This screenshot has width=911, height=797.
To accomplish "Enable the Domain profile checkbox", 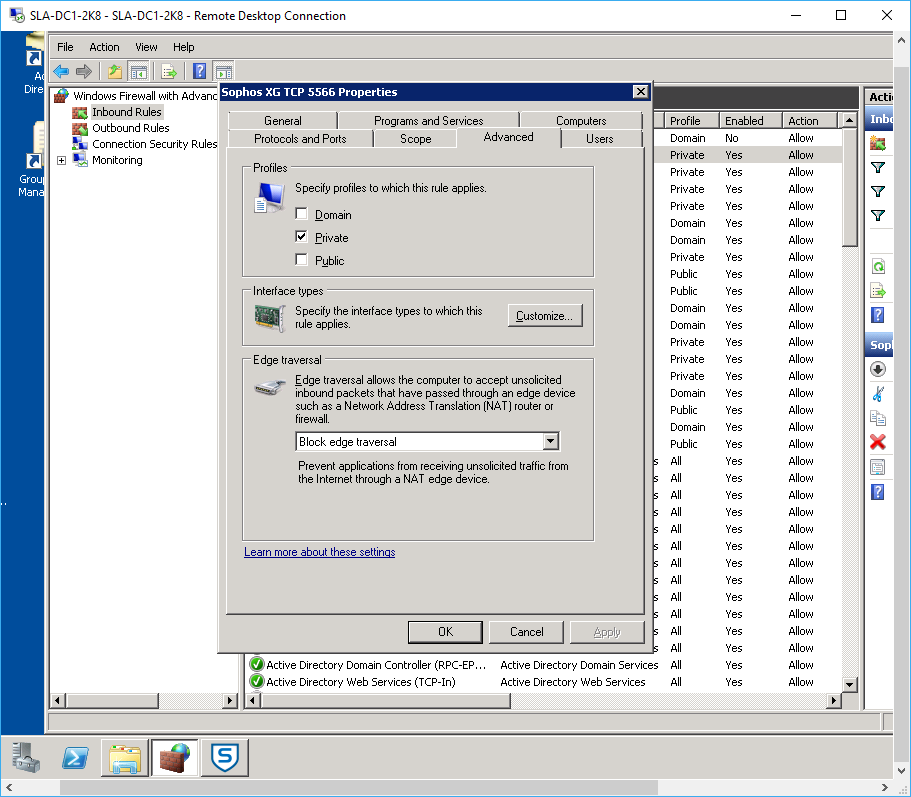I will tap(302, 214).
